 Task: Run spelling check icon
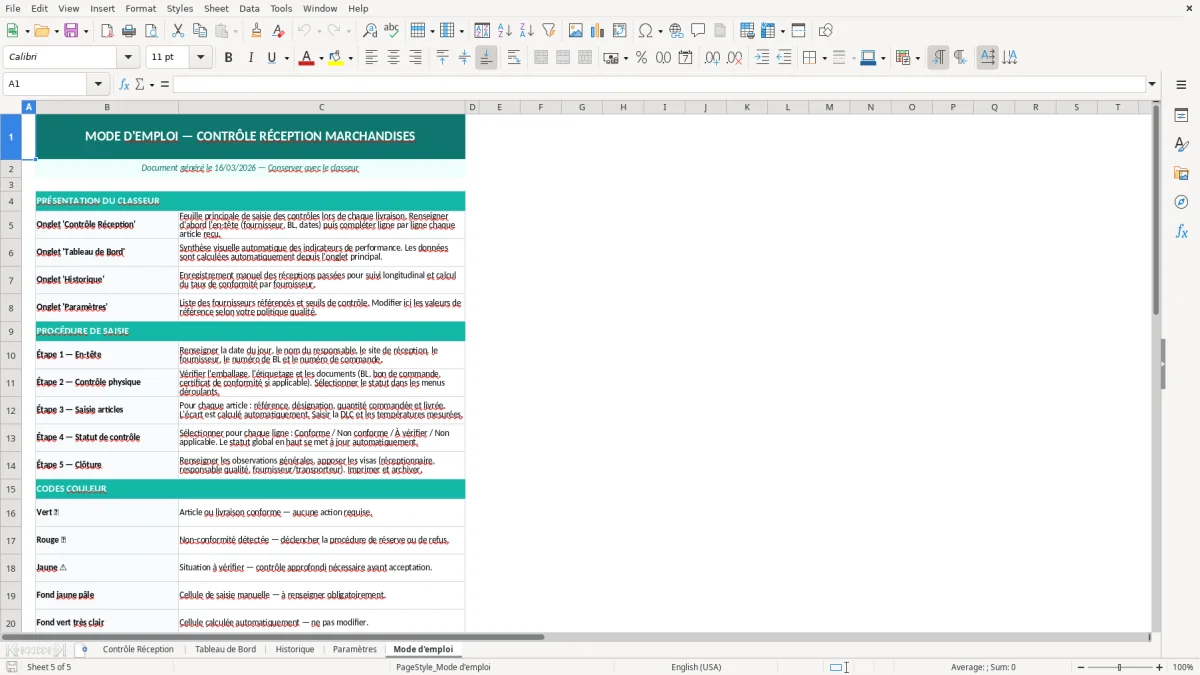[x=391, y=31]
